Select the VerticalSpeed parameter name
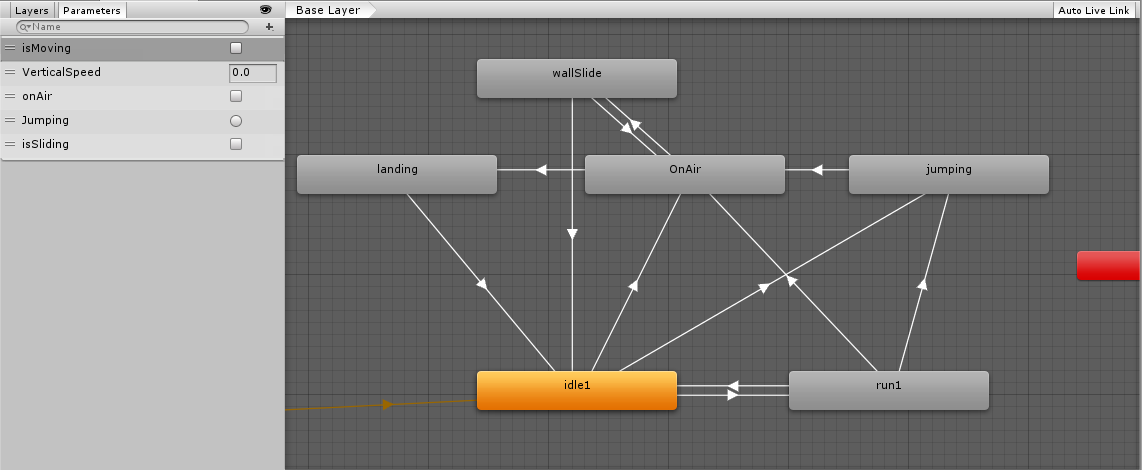The height and width of the screenshot is (470, 1142). coord(61,72)
